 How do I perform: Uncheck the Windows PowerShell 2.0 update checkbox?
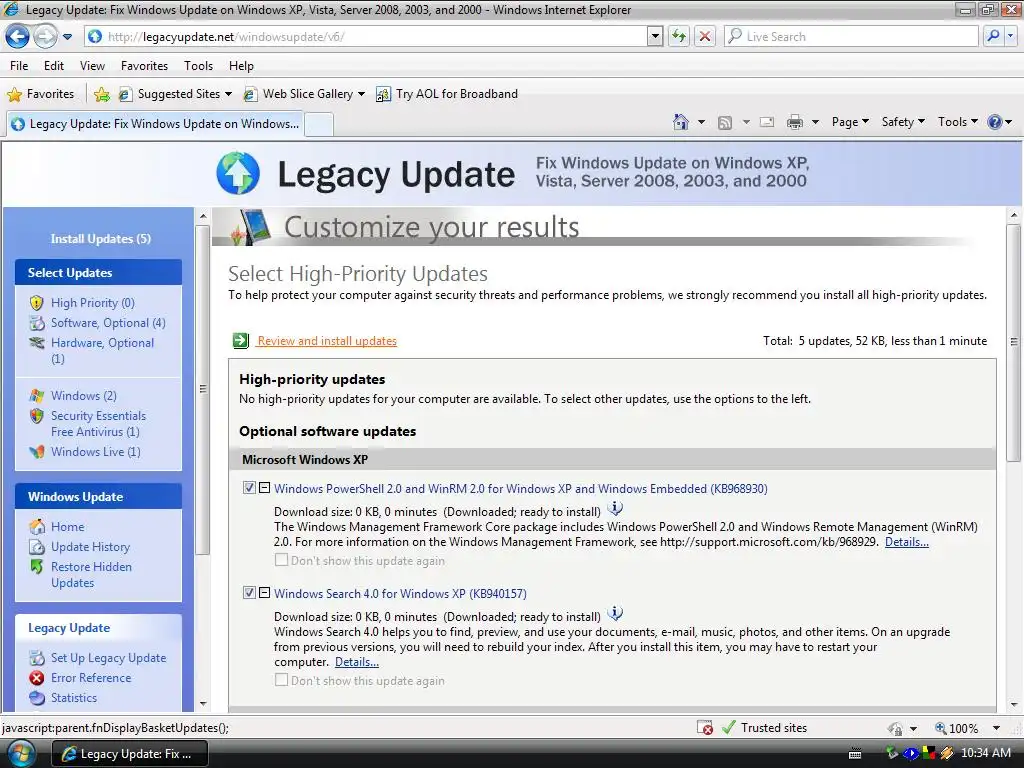click(x=249, y=488)
